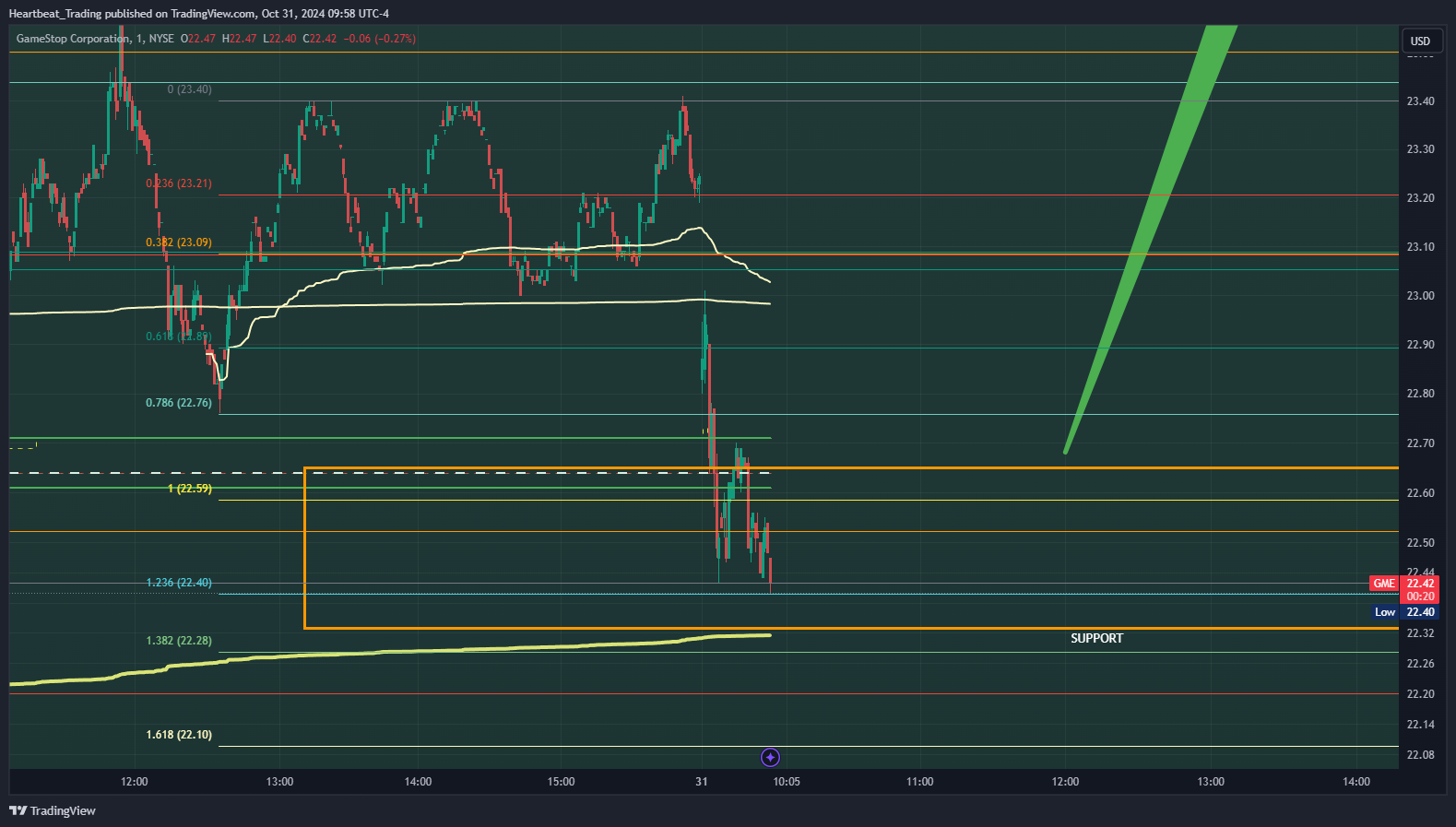This screenshot has width=1456, height=827.
Task: Click the Low price label tag
Action: pos(1385,612)
